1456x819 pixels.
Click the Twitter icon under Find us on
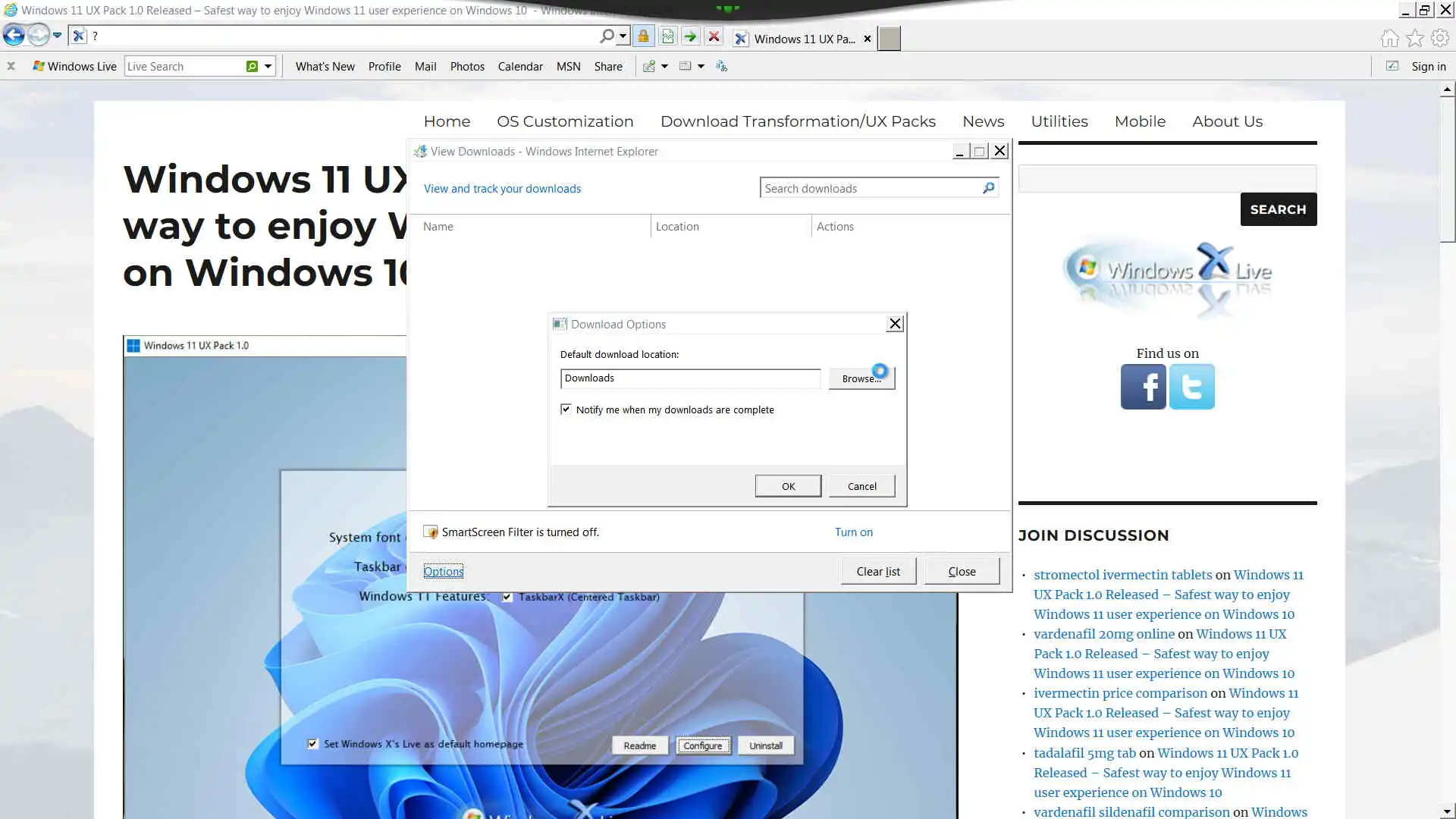tap(1191, 387)
